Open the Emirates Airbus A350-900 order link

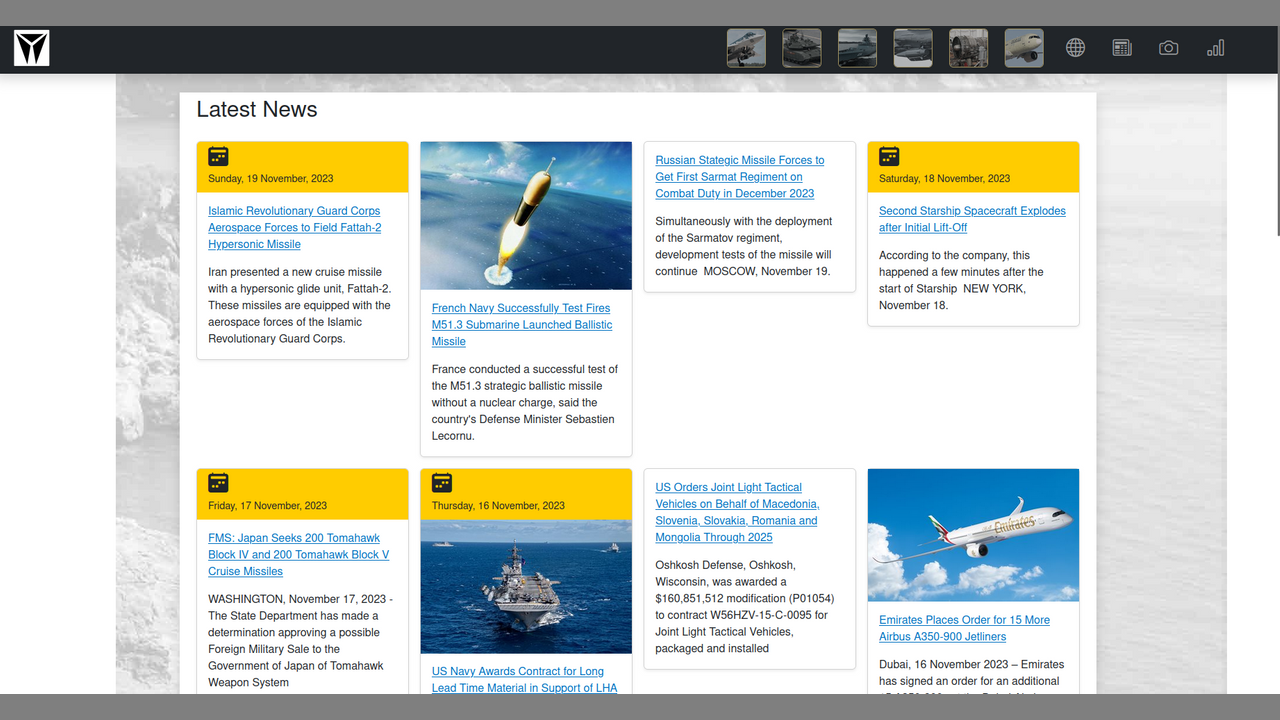(x=964, y=628)
